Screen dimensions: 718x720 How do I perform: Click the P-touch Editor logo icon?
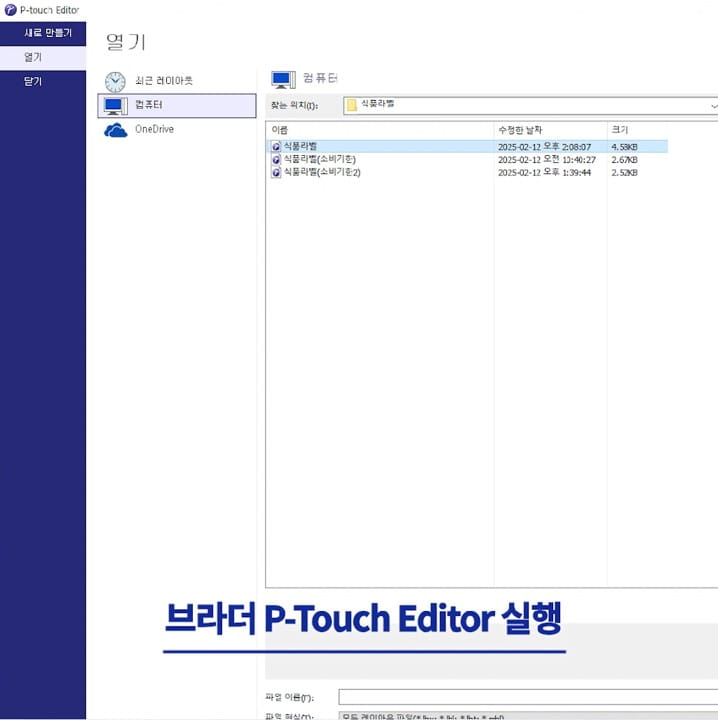(9, 9)
